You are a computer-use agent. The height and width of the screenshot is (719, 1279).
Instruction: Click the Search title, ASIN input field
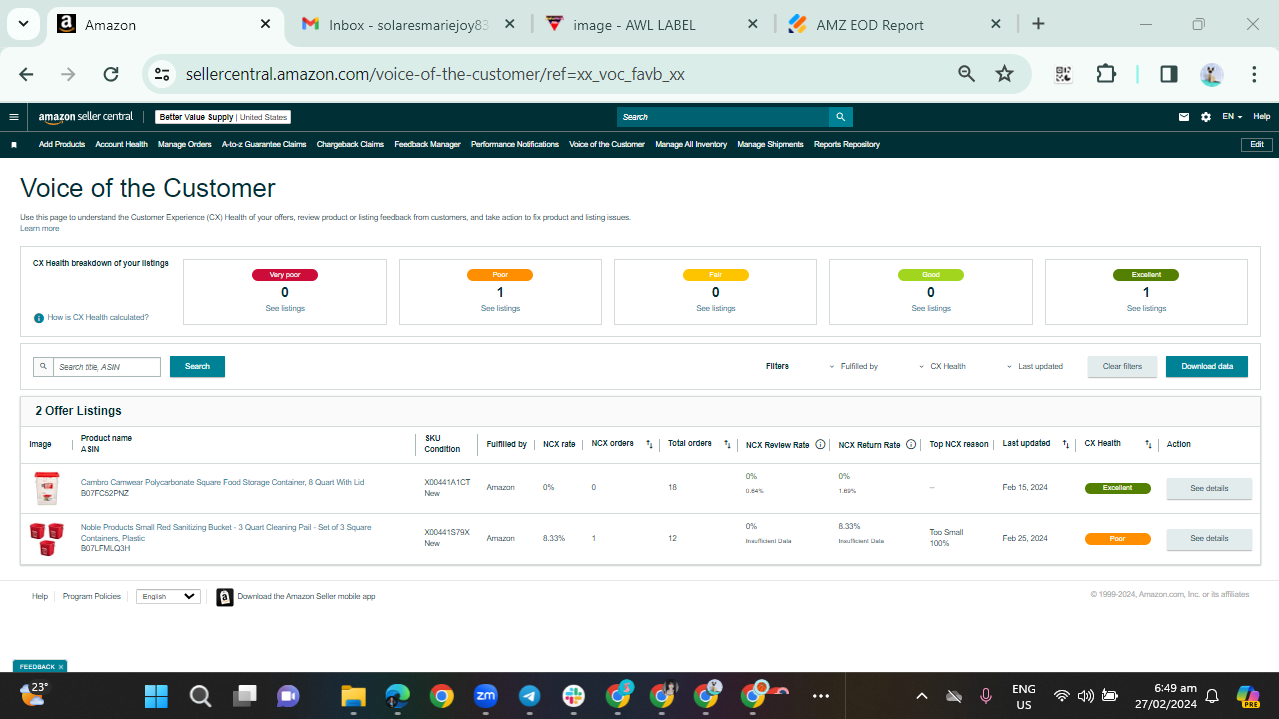[x=106, y=367]
